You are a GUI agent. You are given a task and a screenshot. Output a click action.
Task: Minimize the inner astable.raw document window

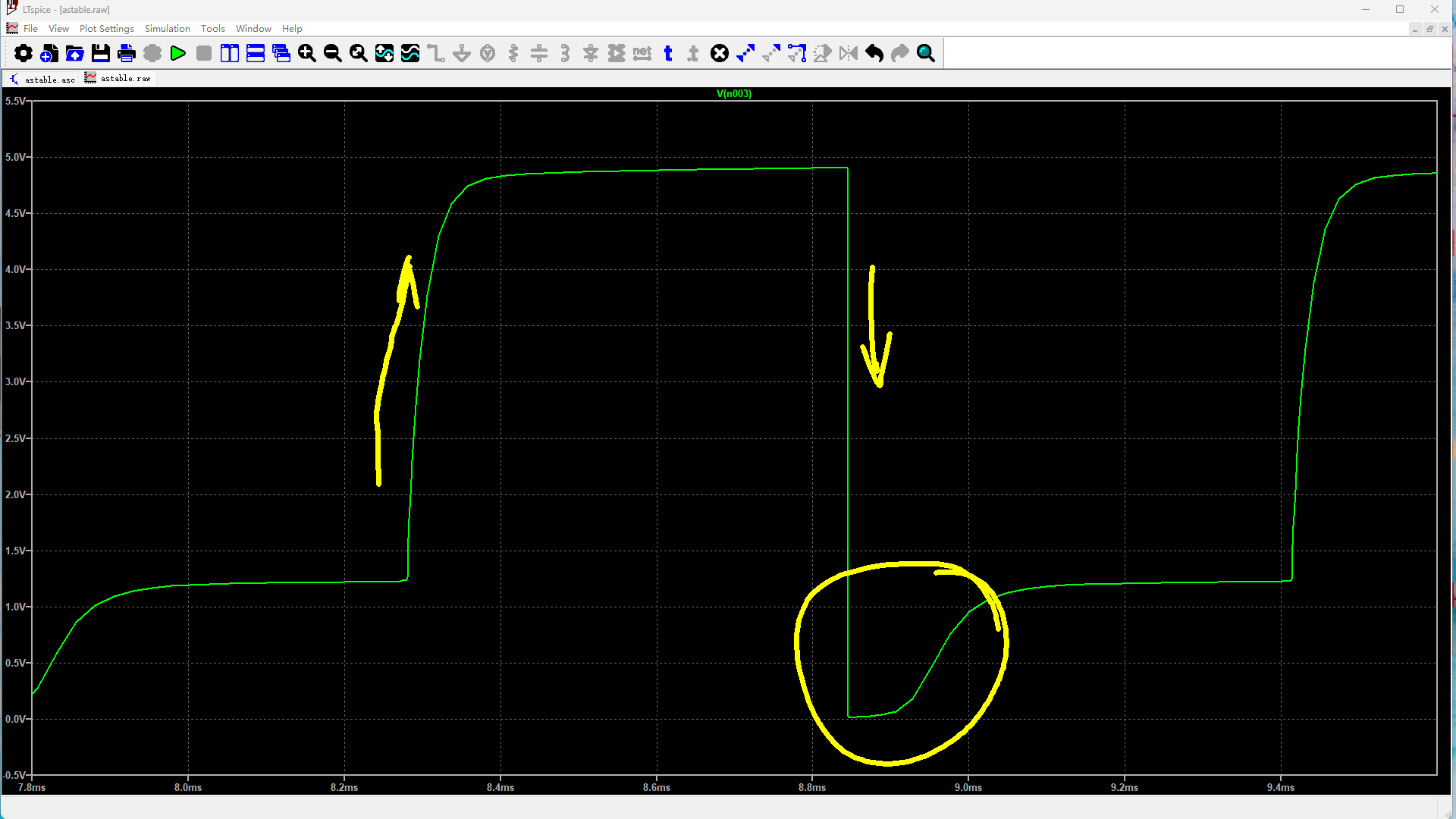pyautogui.click(x=1415, y=29)
